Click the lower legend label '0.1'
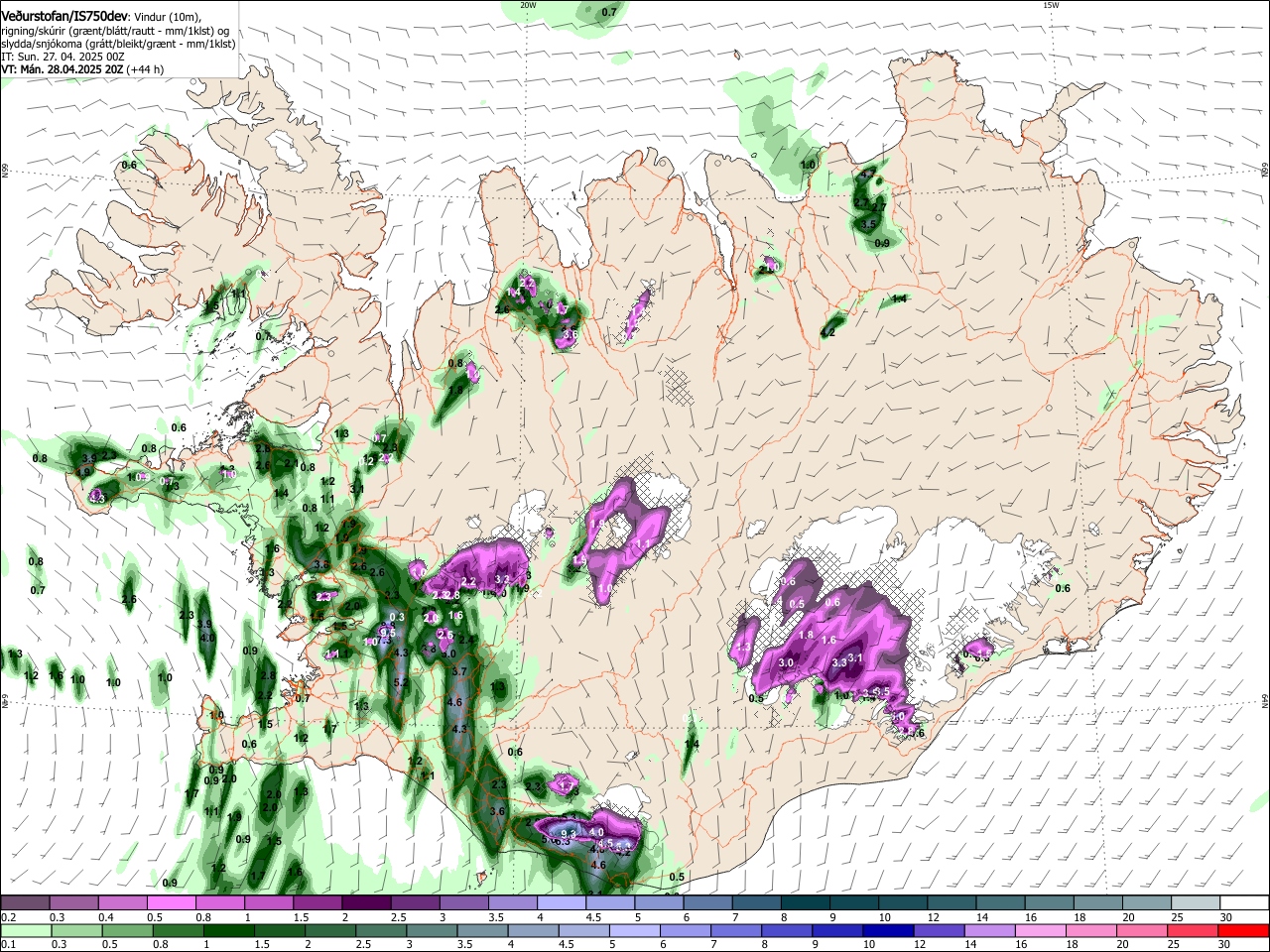Screen dimensions: 1270x952 pos(7,945)
